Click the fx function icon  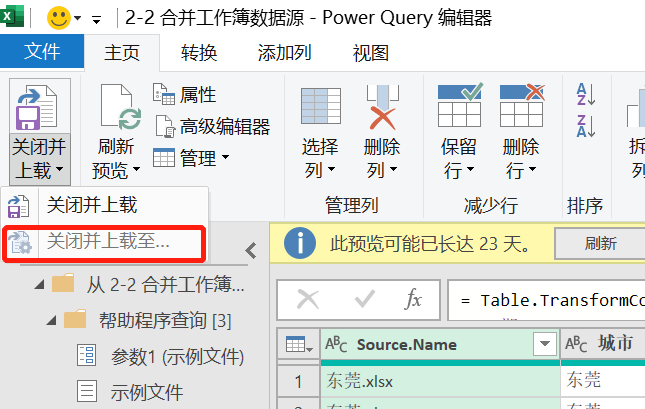(413, 299)
